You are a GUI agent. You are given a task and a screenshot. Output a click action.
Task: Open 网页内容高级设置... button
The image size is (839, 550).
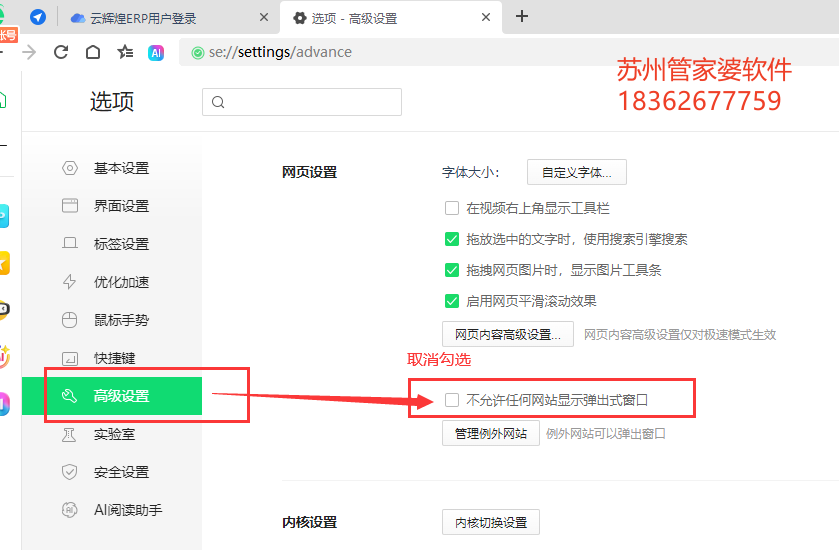pos(508,334)
